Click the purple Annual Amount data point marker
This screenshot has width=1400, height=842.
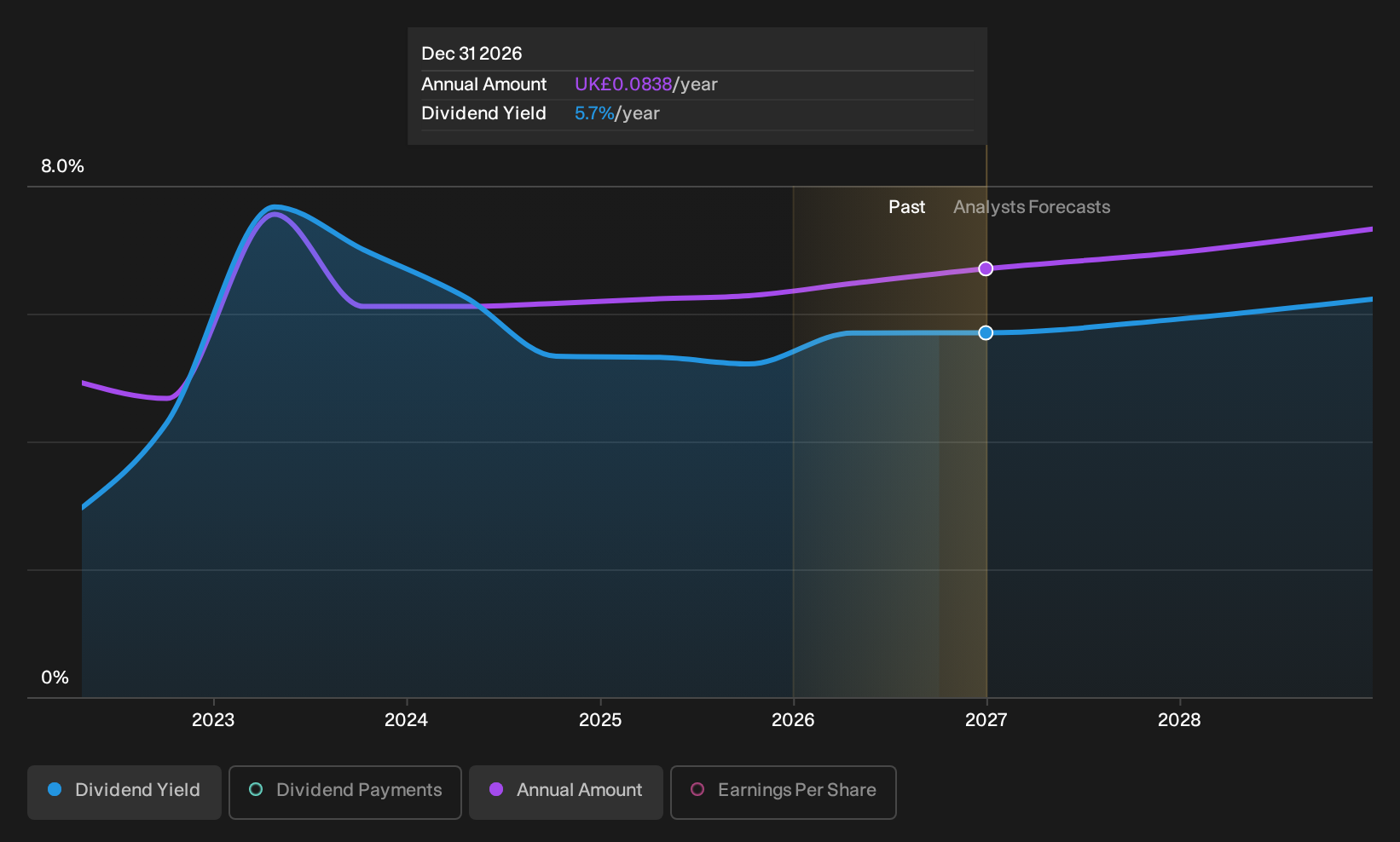(x=986, y=268)
